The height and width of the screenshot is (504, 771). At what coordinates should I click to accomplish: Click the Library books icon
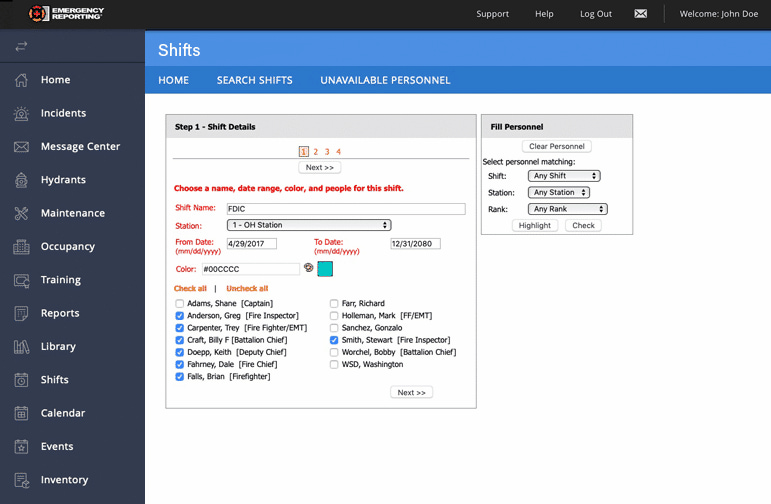click(x=21, y=347)
